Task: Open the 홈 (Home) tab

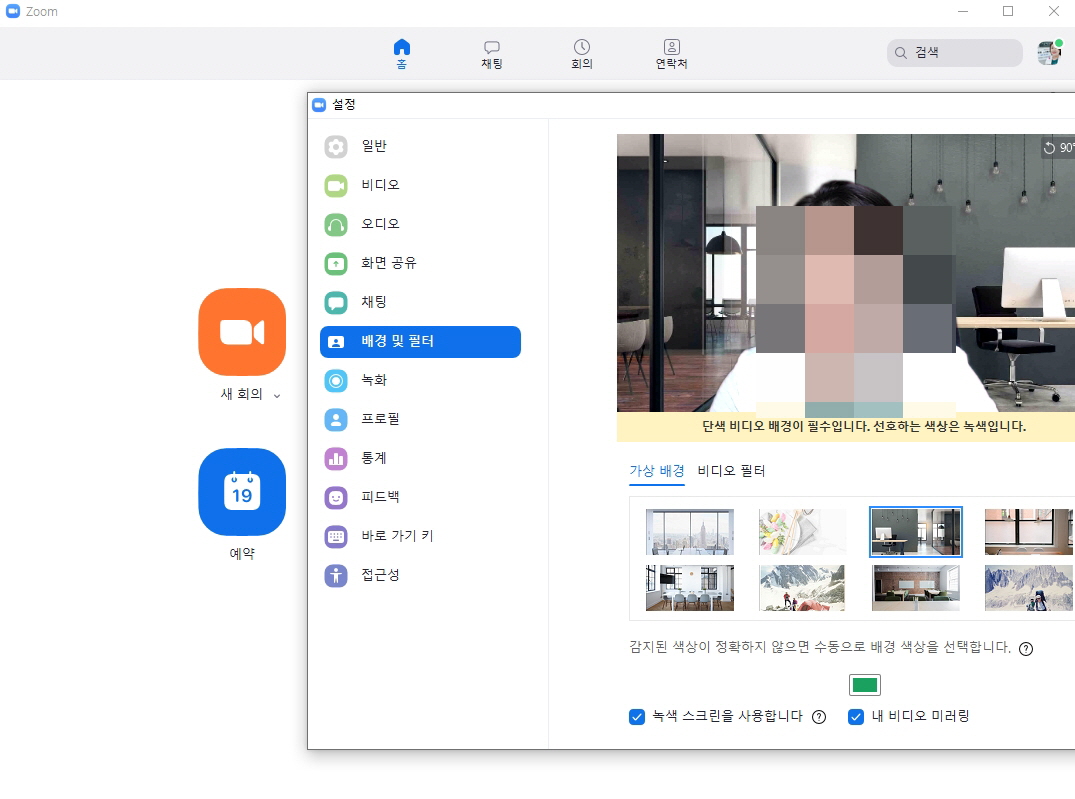Action: point(402,53)
